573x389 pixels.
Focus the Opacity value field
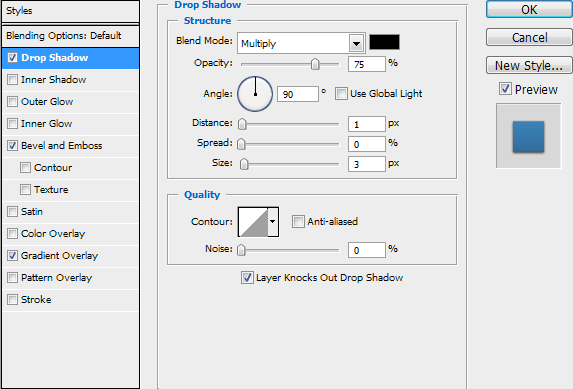click(x=367, y=64)
